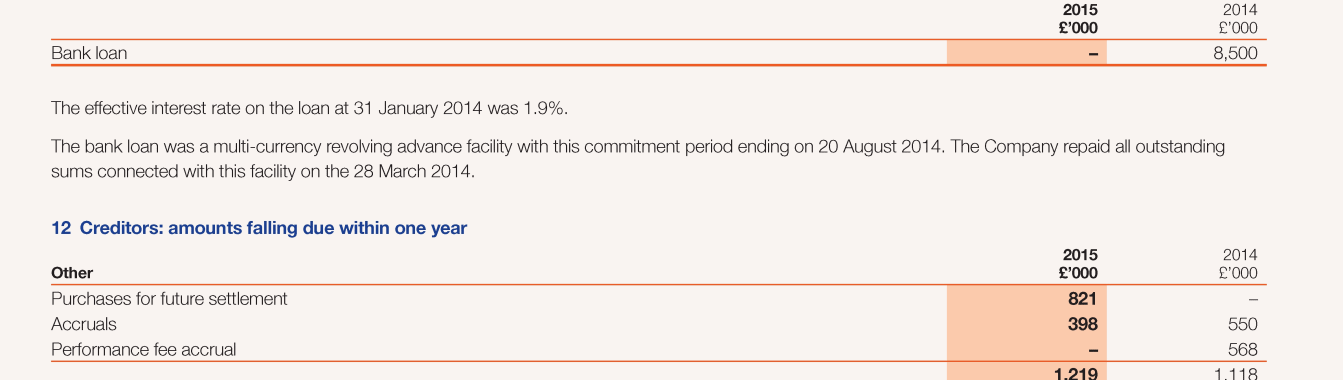
Task: Click the Bank loan row label
Action: pyautogui.click(x=89, y=53)
